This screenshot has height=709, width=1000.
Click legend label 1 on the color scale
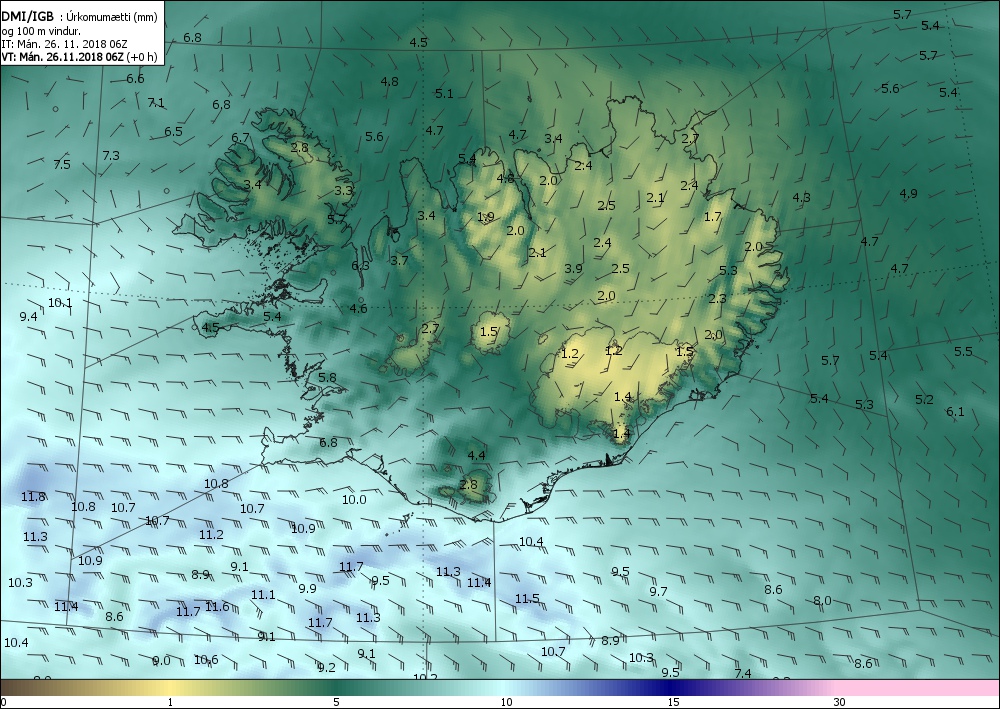(170, 702)
